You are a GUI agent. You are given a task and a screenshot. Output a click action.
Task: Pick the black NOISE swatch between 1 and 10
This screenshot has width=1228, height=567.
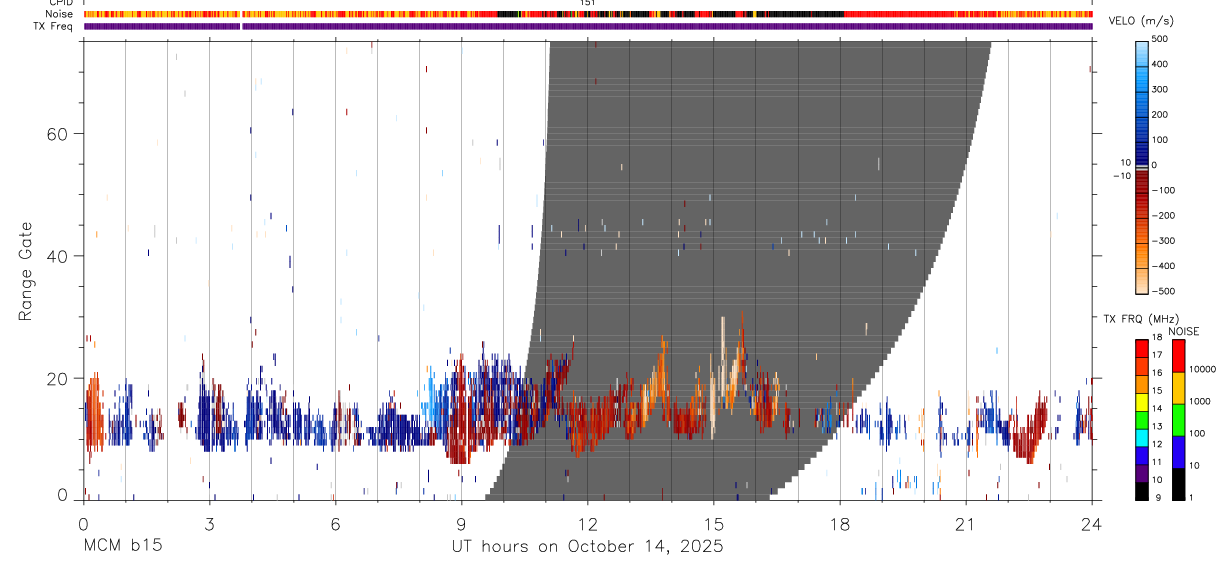point(1178,484)
